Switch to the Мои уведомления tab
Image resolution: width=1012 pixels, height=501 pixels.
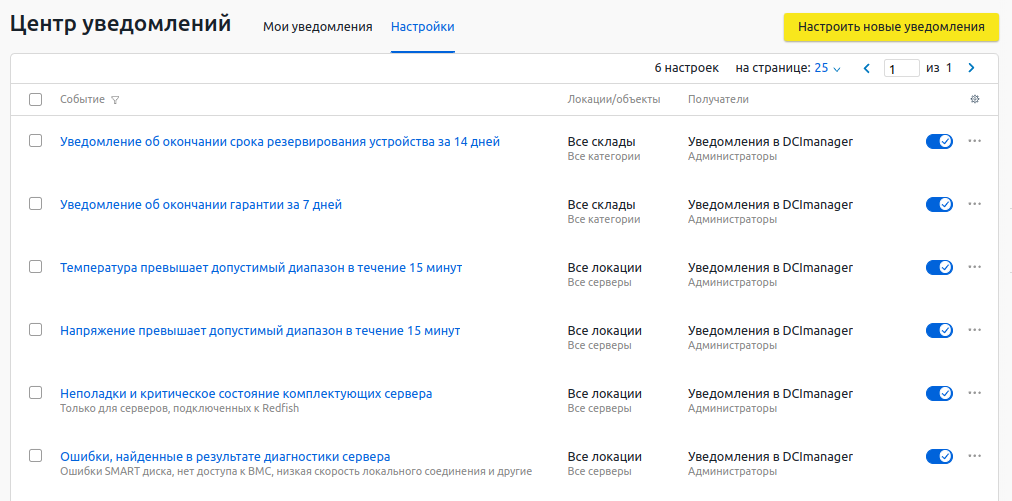pyautogui.click(x=317, y=27)
